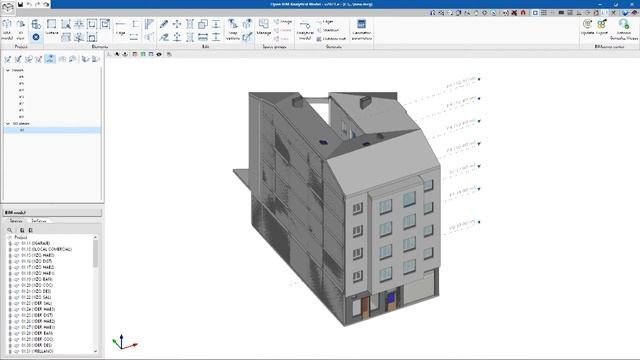Screen dimensions: 640x360
Task: Click the black arrow select icon in viewport toolbar
Action: click(x=117, y=54)
